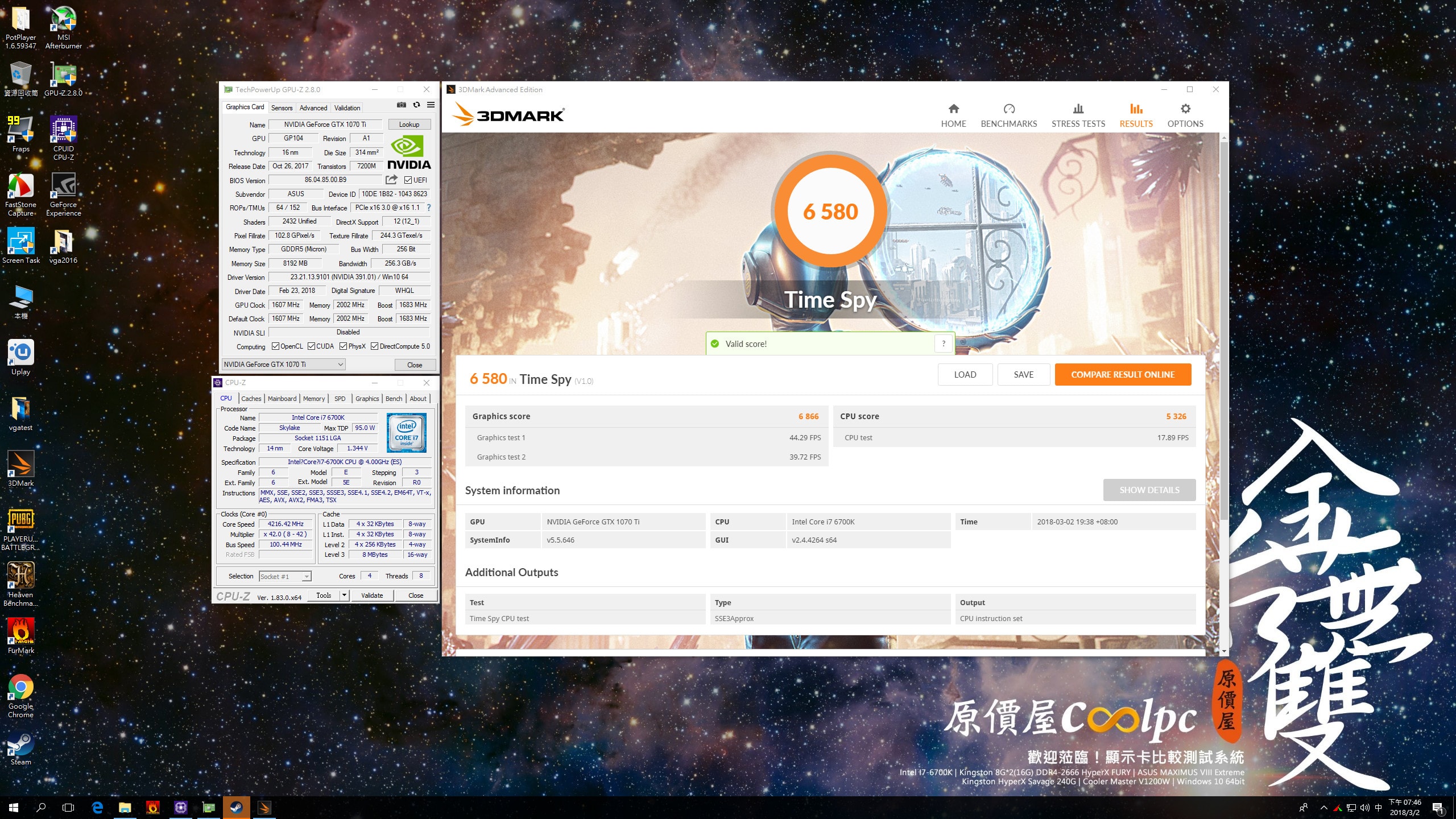Toggle the UEFI checkbox in GPU-Z

[408, 180]
